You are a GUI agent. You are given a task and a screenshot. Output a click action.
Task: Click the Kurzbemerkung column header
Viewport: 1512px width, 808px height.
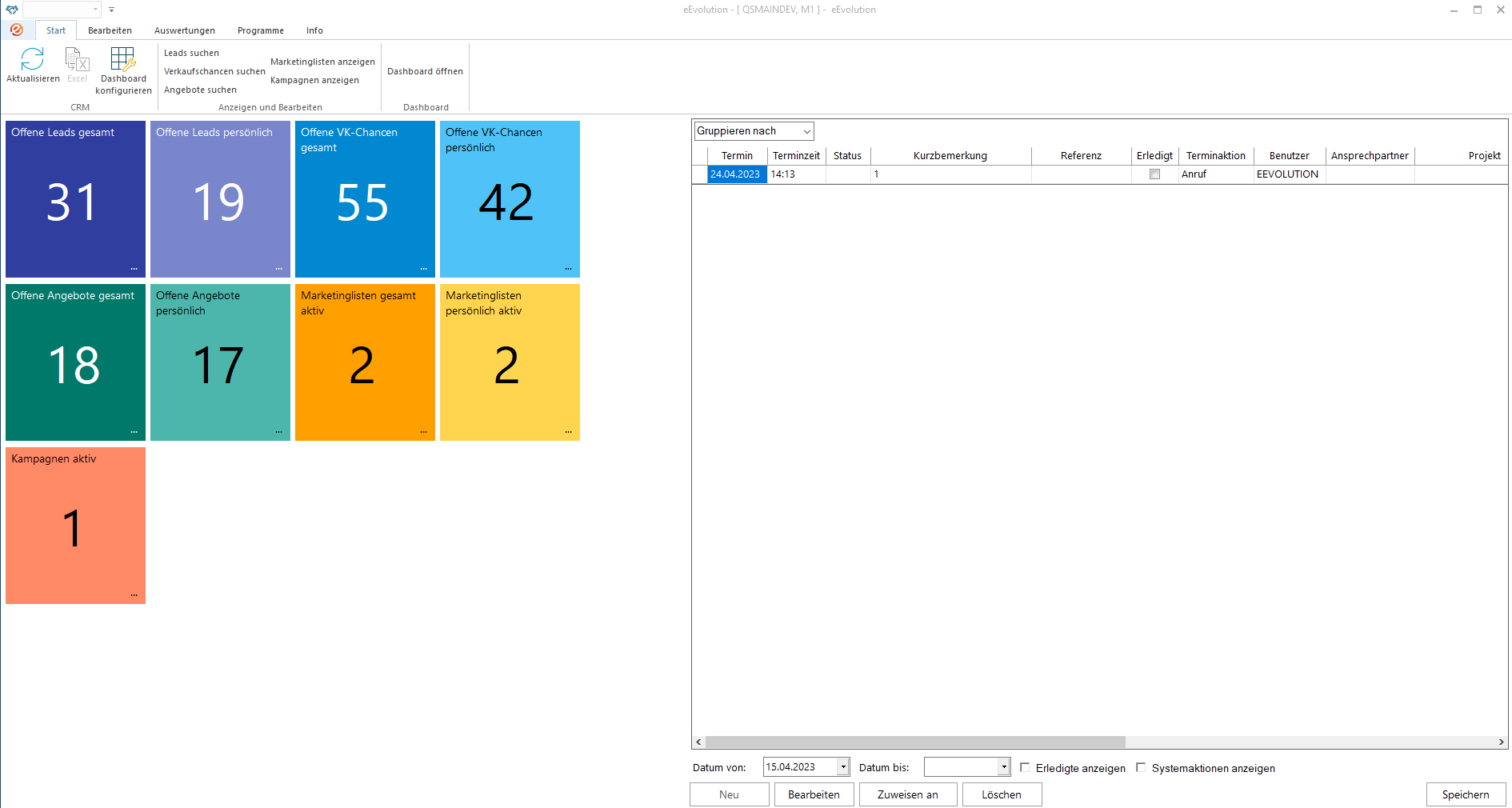(950, 156)
